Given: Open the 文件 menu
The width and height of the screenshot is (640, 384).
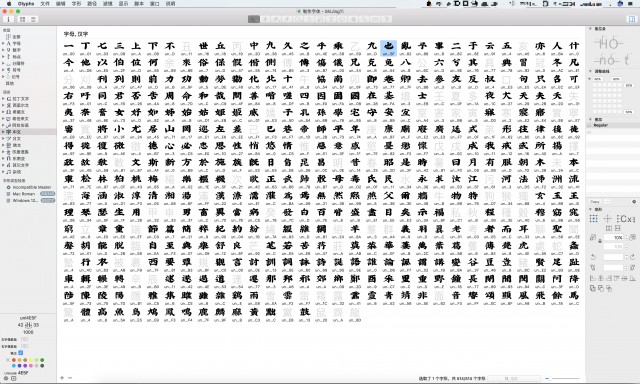Looking at the screenshot, I should point(45,3).
